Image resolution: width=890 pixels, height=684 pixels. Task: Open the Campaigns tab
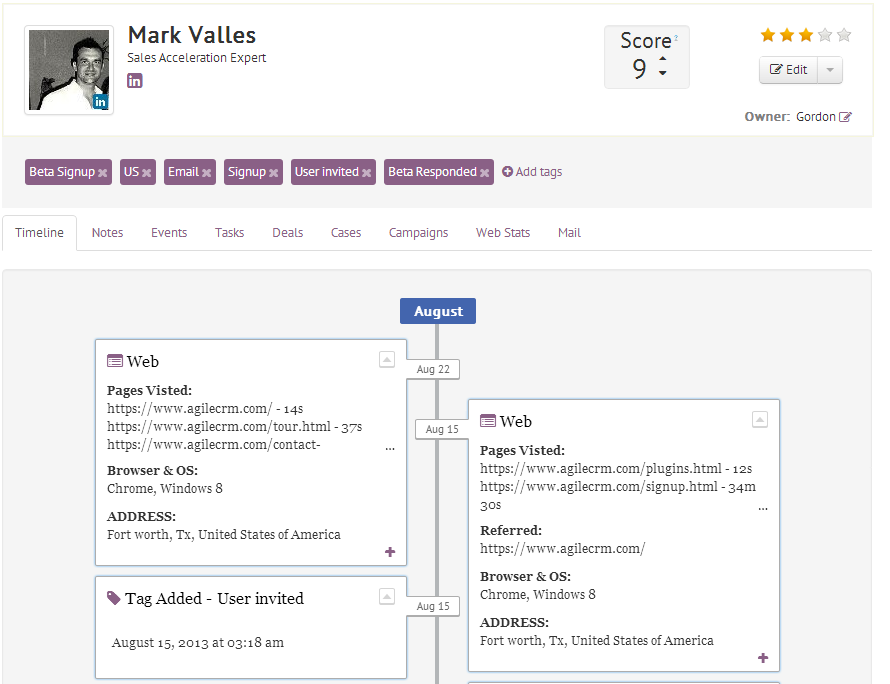(x=418, y=232)
